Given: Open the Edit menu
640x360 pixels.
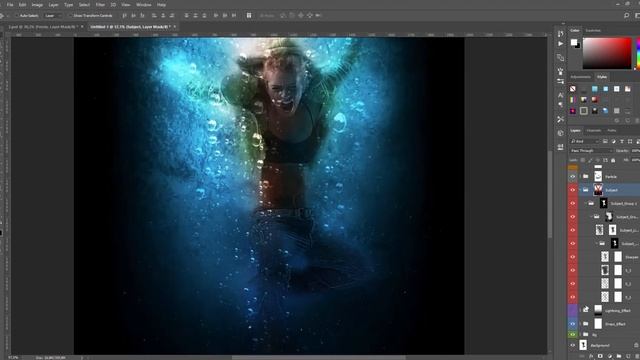Looking at the screenshot, I should pos(22,5).
